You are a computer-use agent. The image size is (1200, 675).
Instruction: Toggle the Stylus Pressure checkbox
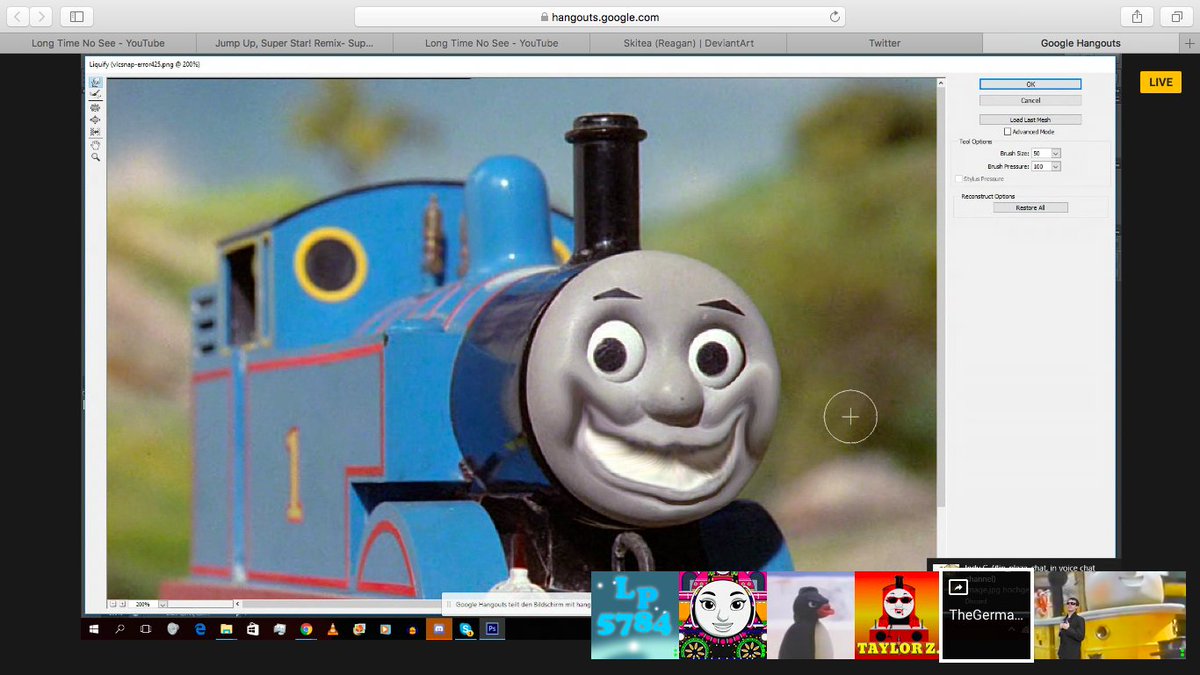click(x=959, y=178)
